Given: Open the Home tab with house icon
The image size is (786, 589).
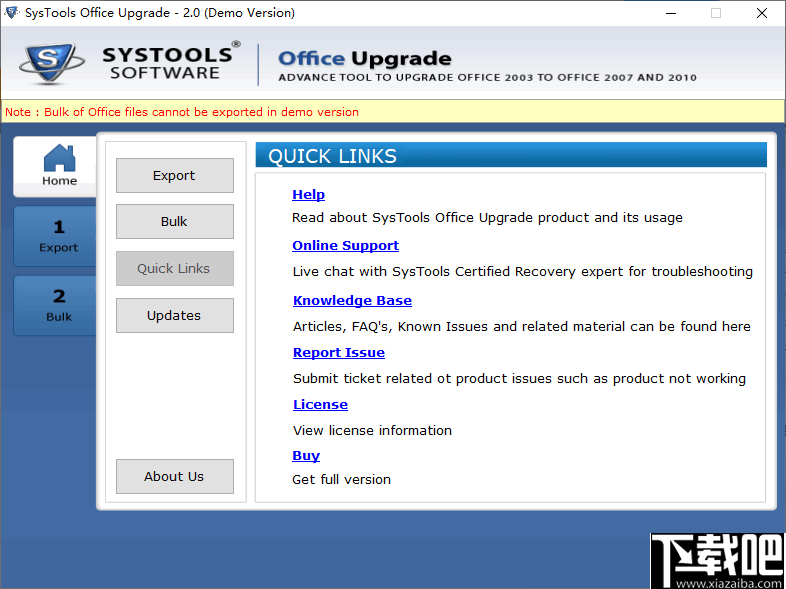Looking at the screenshot, I should (55, 166).
